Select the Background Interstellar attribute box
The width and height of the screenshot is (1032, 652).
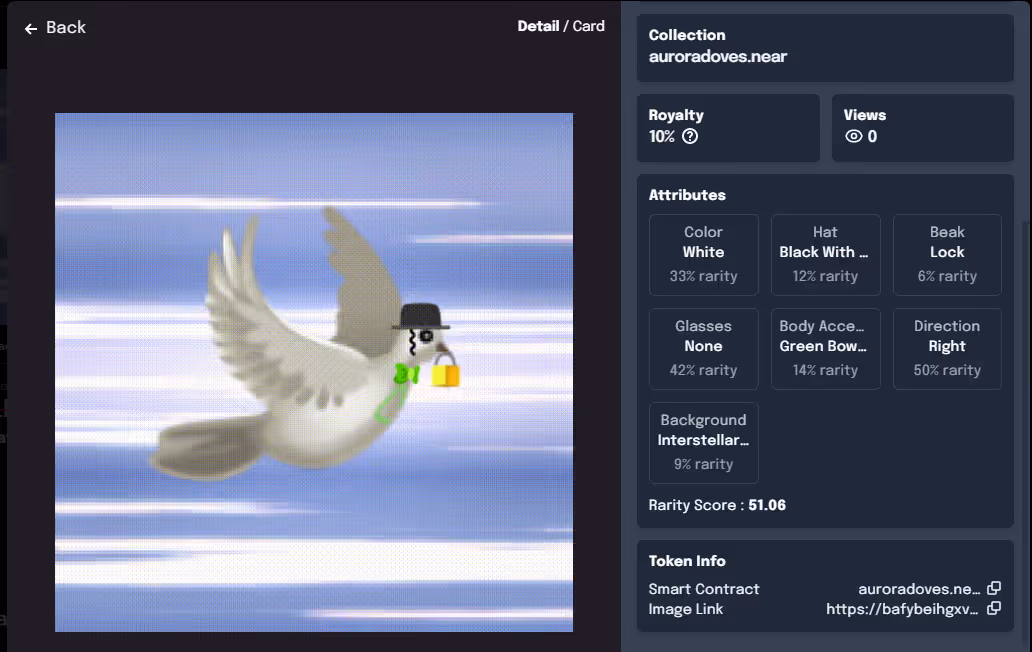click(704, 443)
